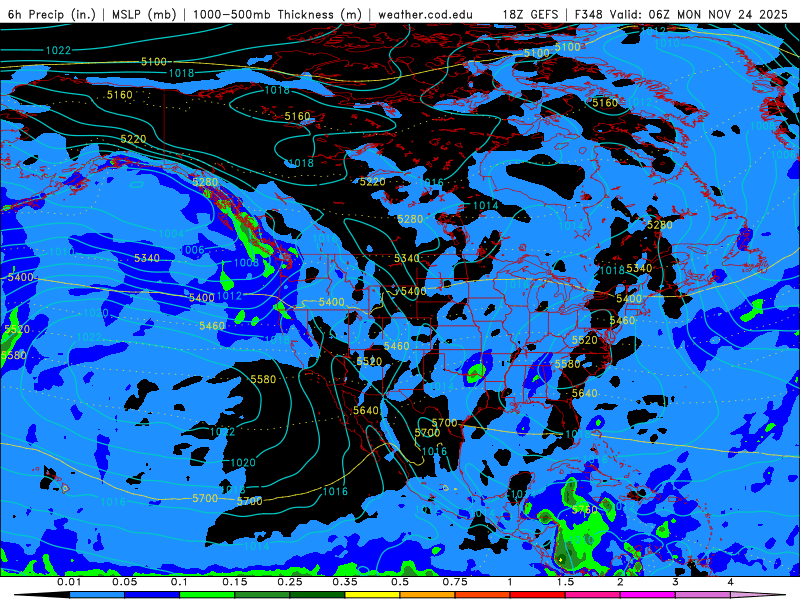Click the bright '1022' pressure label at top left
Viewport: 800px width, 600px height.
(x=58, y=50)
